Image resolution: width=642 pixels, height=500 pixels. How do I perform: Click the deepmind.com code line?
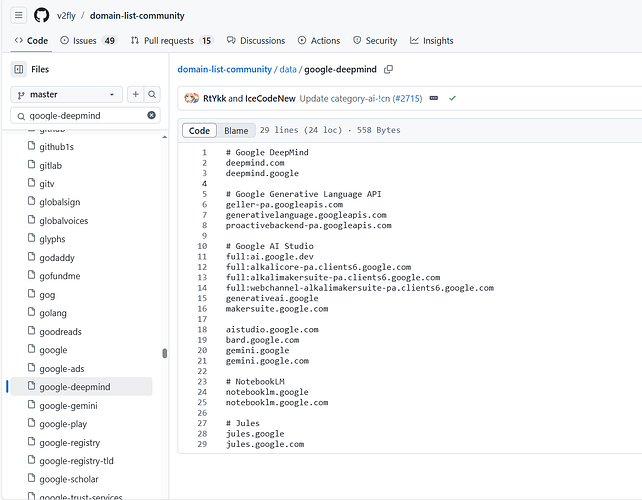coord(255,163)
